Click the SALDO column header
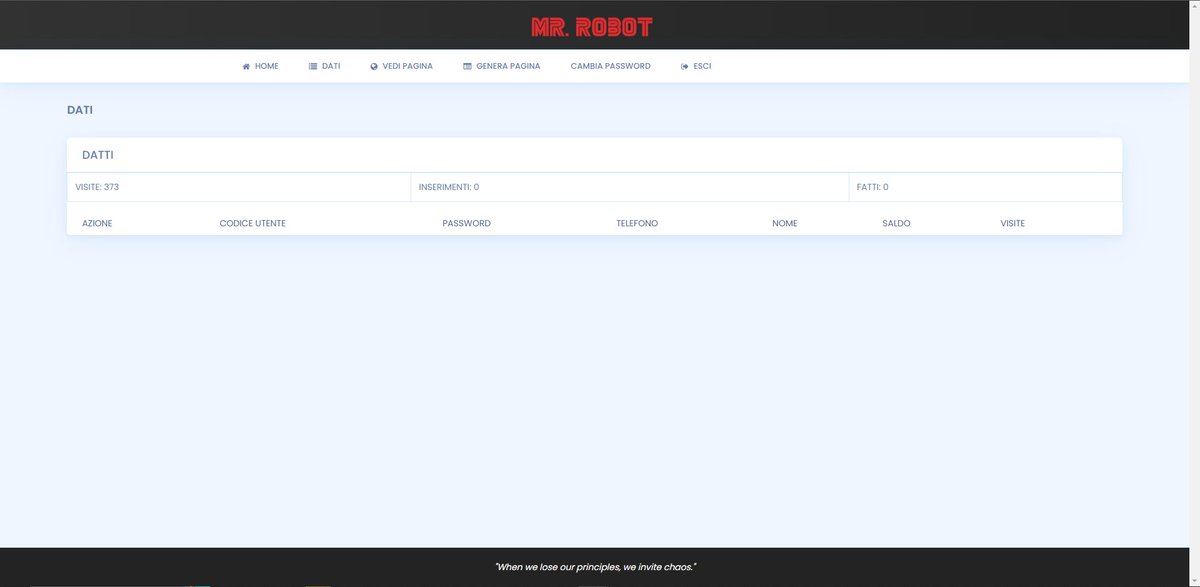Image resolution: width=1200 pixels, height=587 pixels. point(896,223)
